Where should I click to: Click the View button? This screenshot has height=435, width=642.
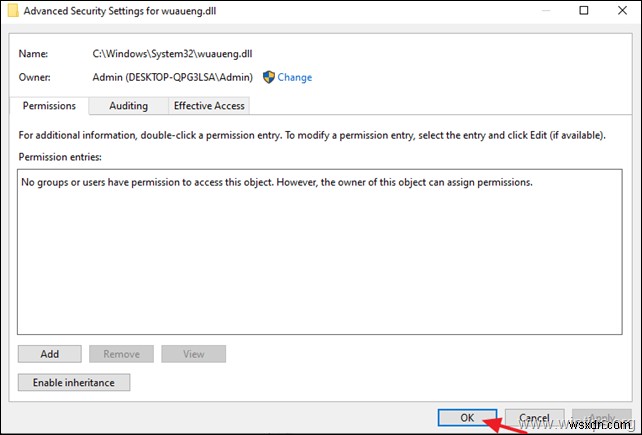click(194, 354)
